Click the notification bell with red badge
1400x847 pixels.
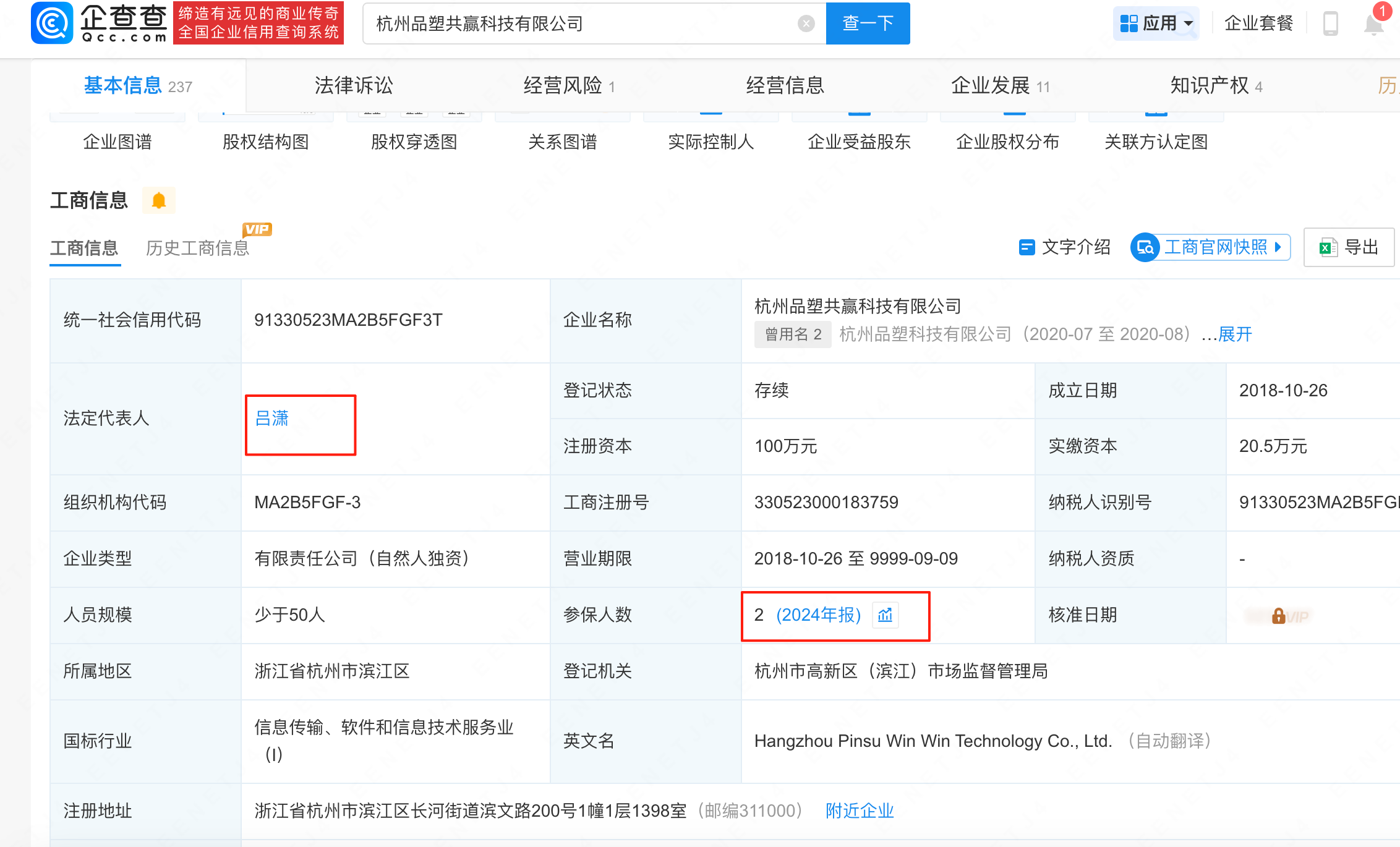click(x=1374, y=23)
